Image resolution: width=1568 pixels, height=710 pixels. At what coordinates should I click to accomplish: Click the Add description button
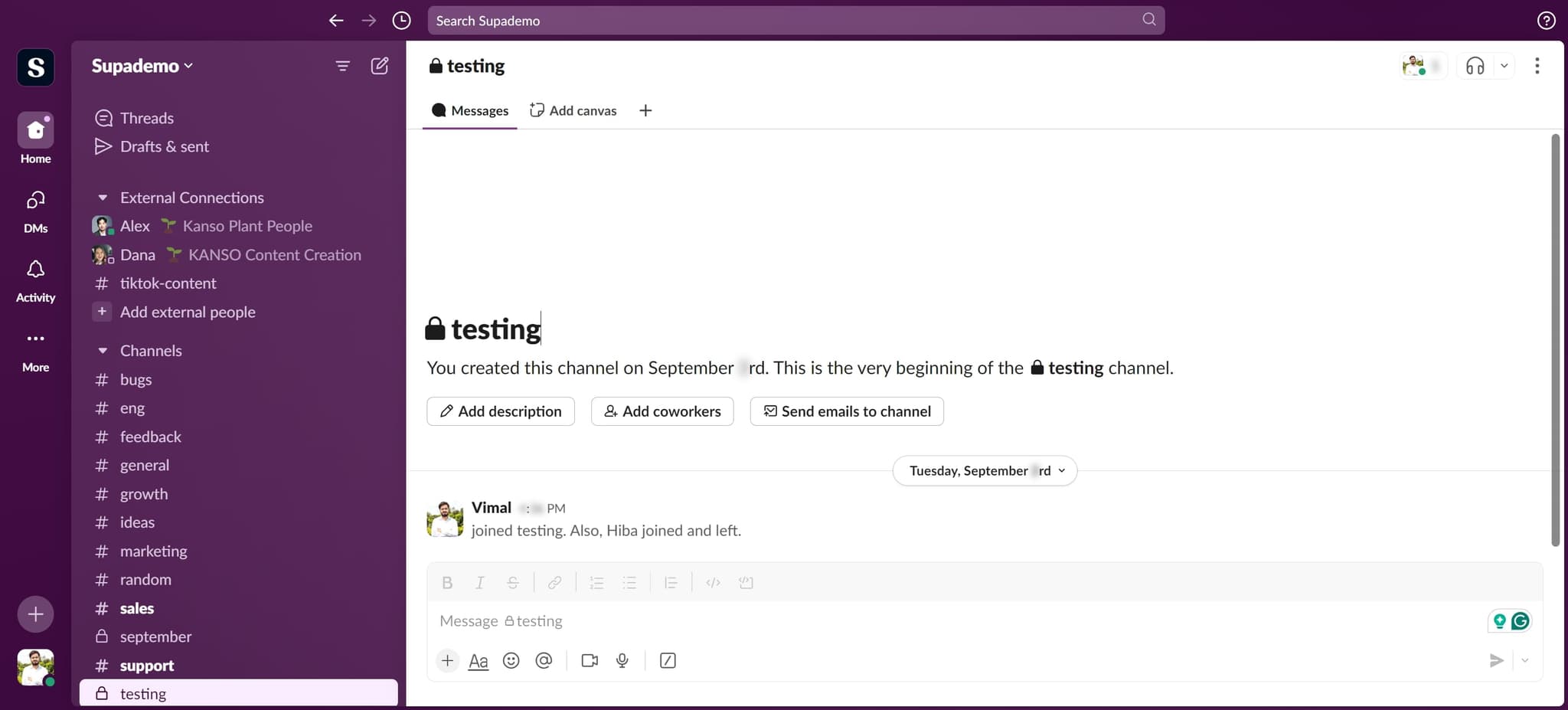click(501, 411)
